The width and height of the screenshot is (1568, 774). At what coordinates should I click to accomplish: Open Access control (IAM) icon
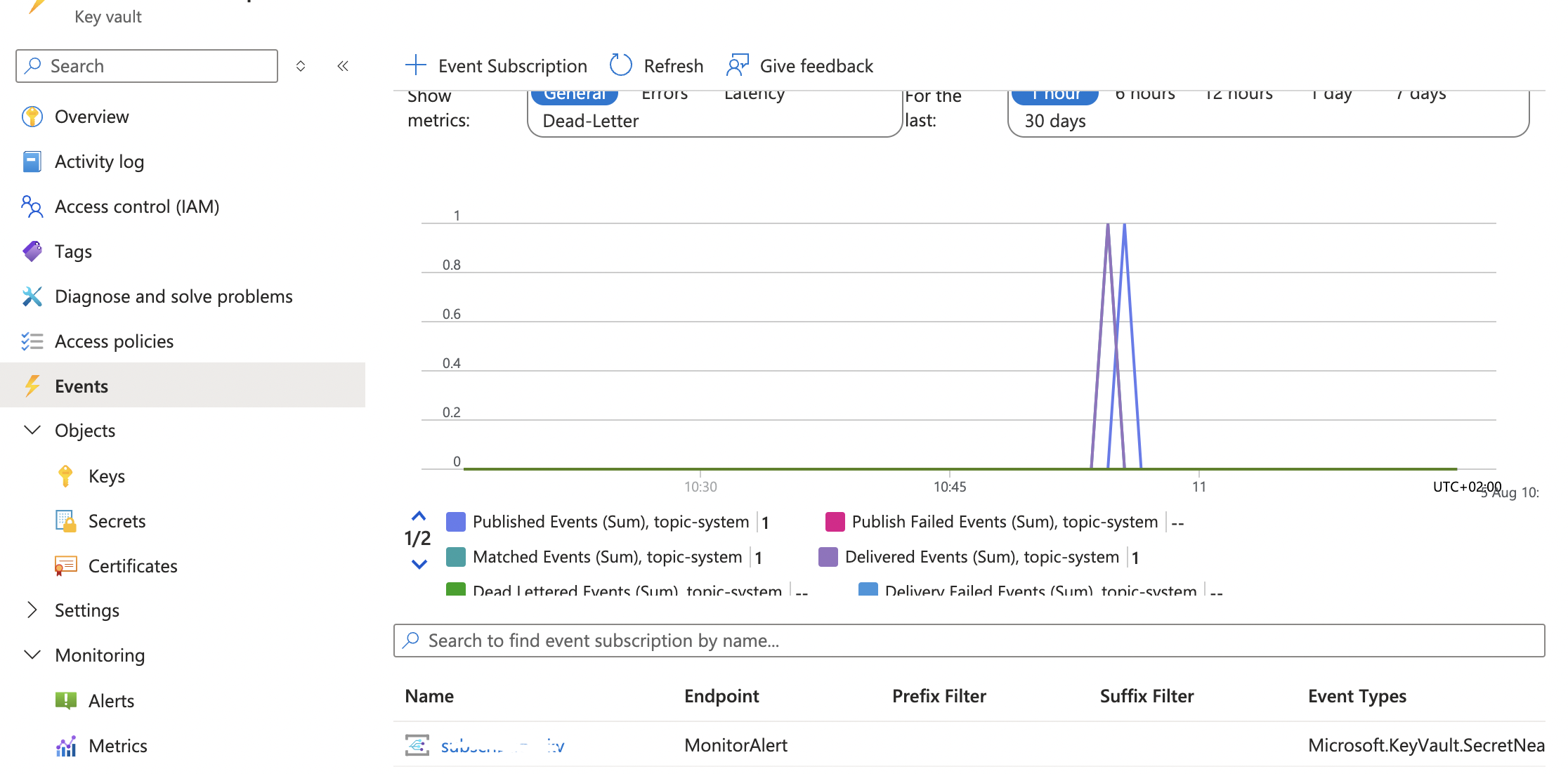[x=32, y=206]
